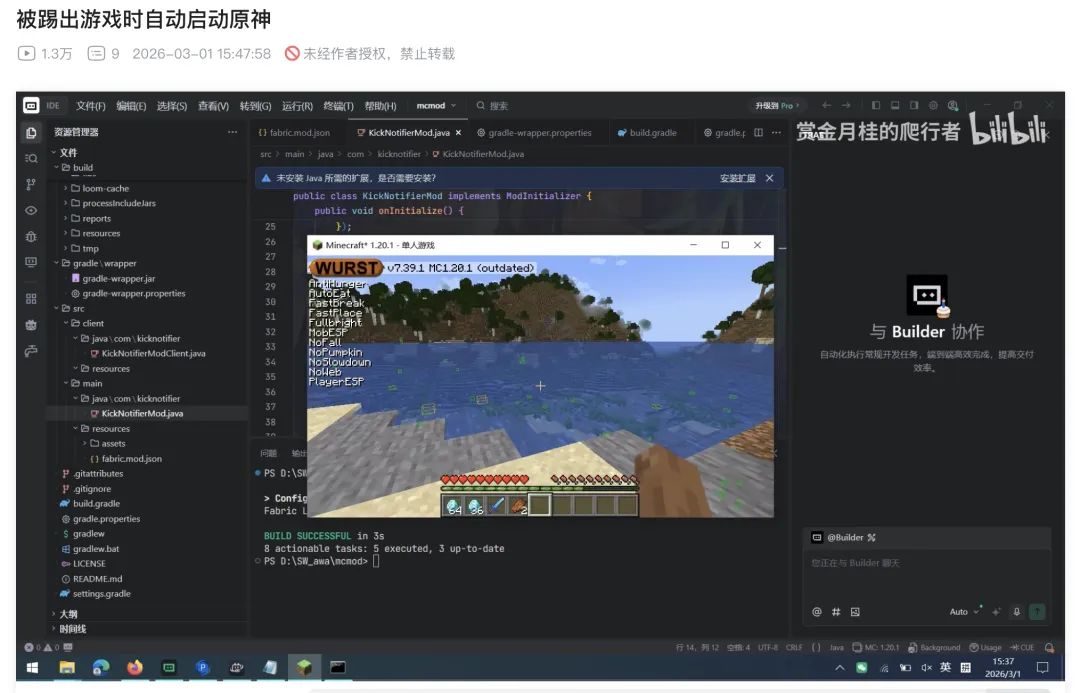Click the robot agent icon in the sidebar
The width and height of the screenshot is (1080, 693).
point(31,324)
